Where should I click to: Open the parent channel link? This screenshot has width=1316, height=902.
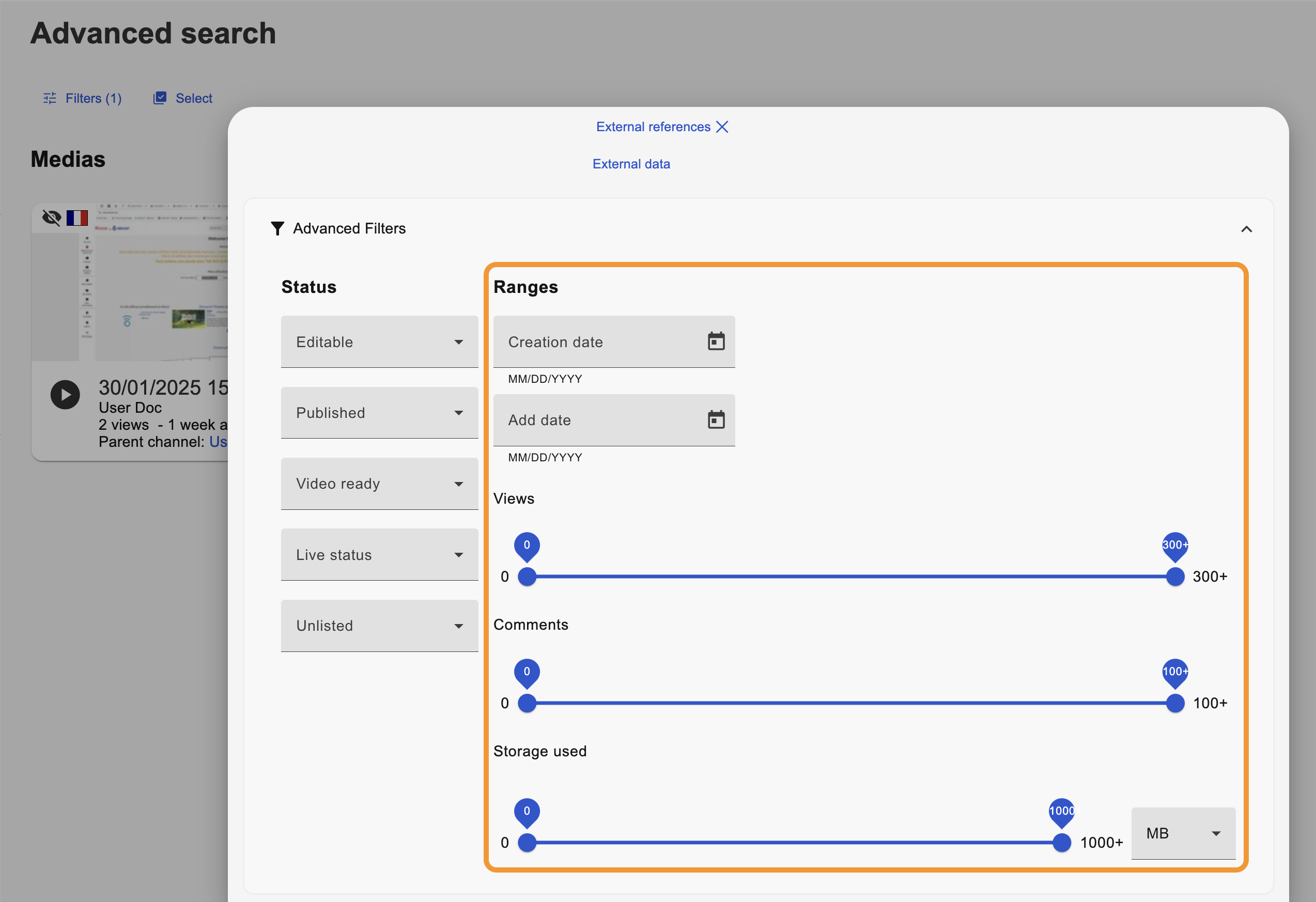pos(219,442)
